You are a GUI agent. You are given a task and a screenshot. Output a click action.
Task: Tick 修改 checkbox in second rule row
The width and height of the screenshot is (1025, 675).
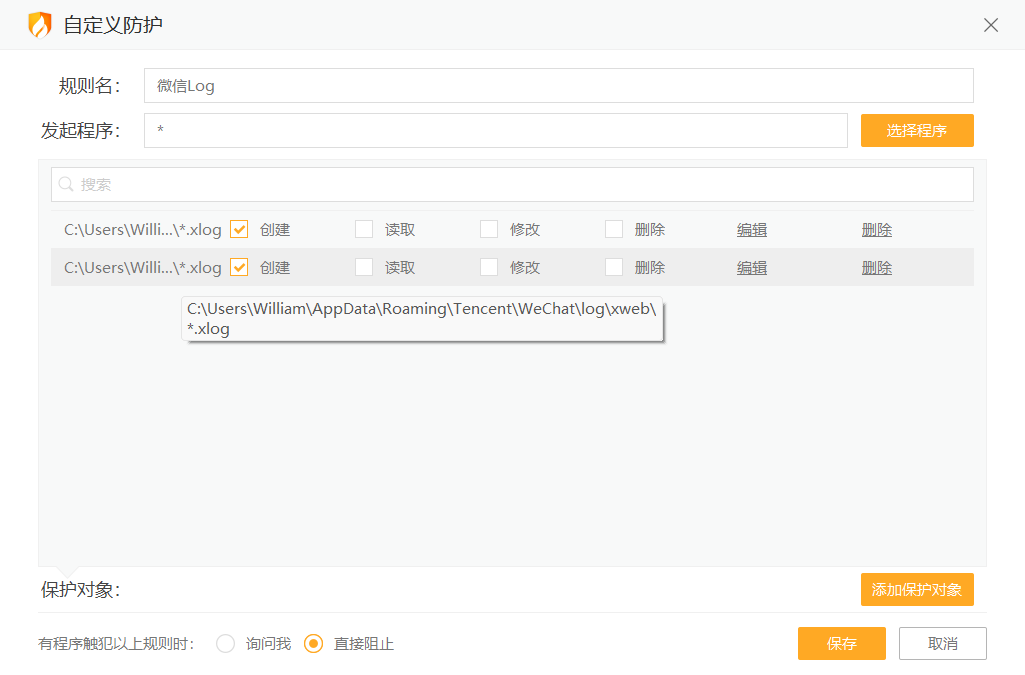[x=489, y=267]
